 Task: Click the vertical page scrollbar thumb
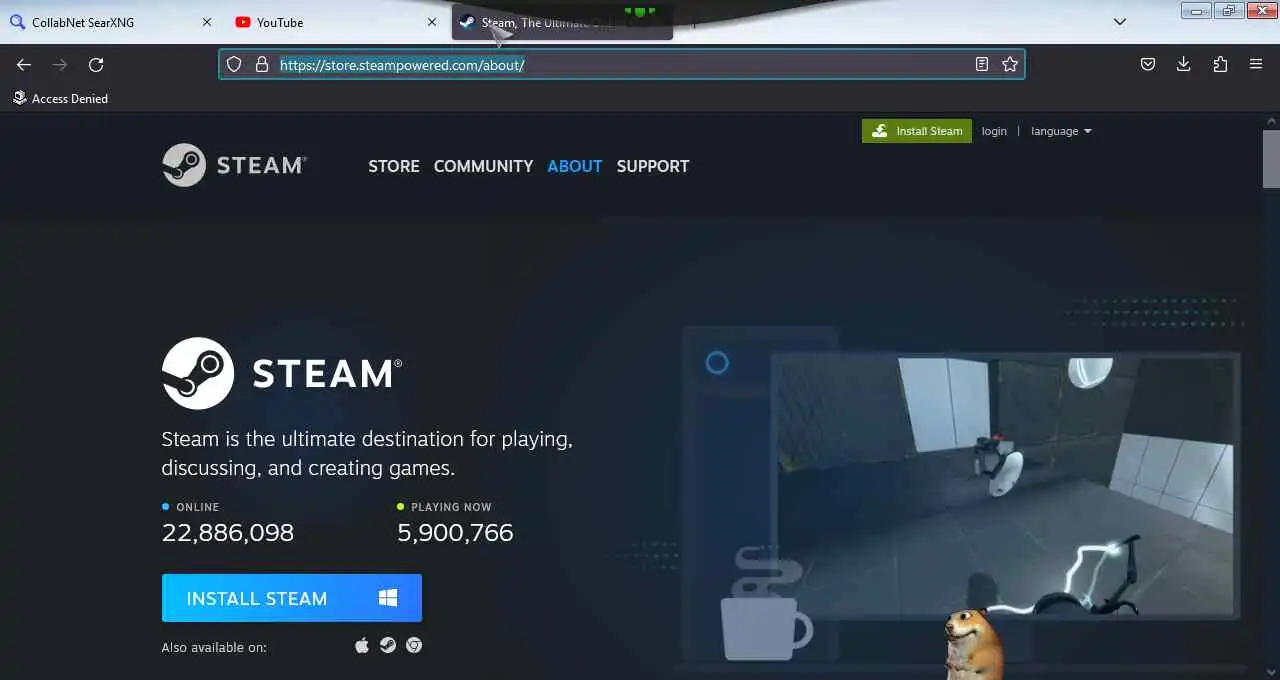click(1271, 158)
